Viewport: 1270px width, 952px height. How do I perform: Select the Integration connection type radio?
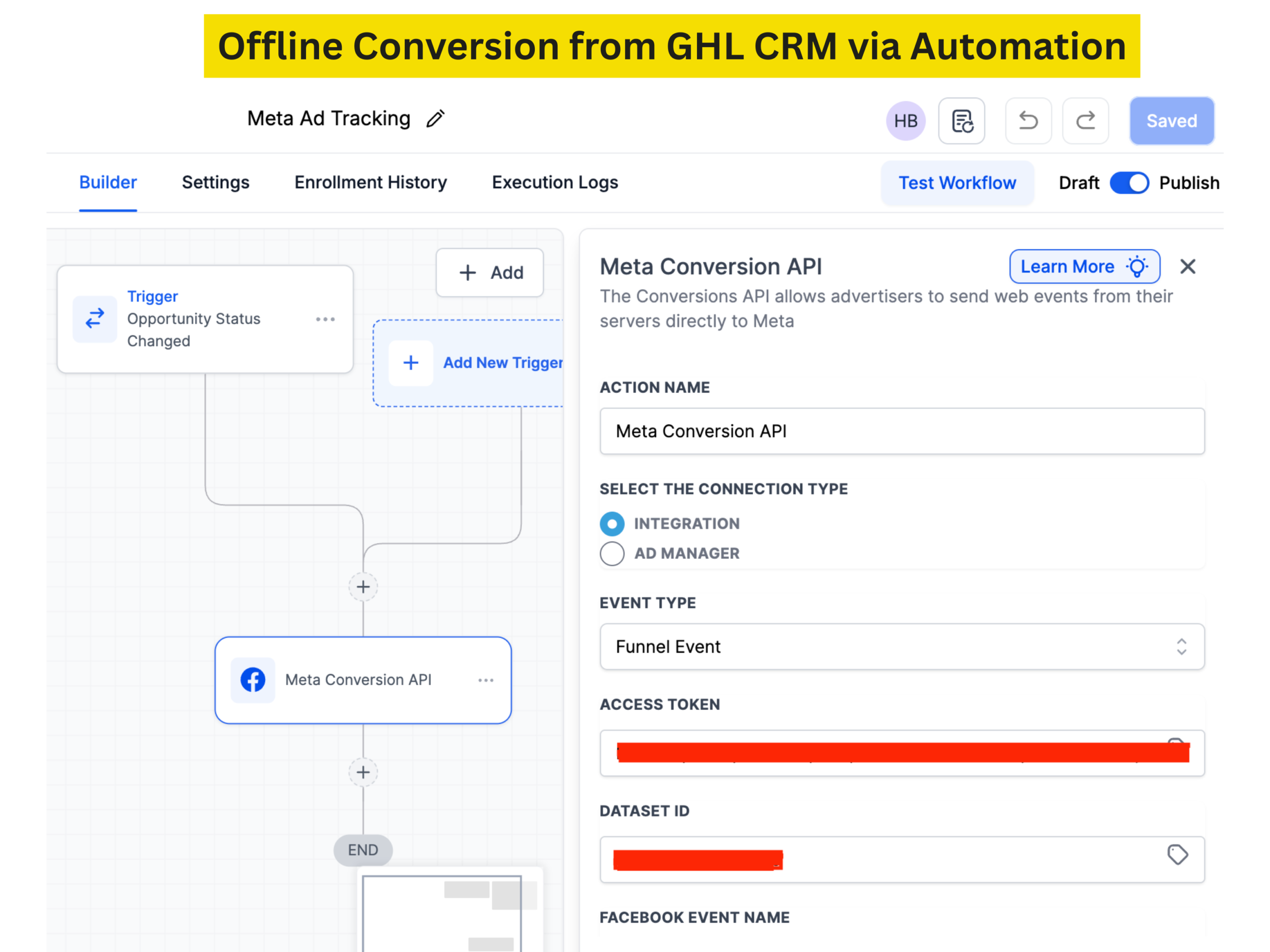[612, 524]
